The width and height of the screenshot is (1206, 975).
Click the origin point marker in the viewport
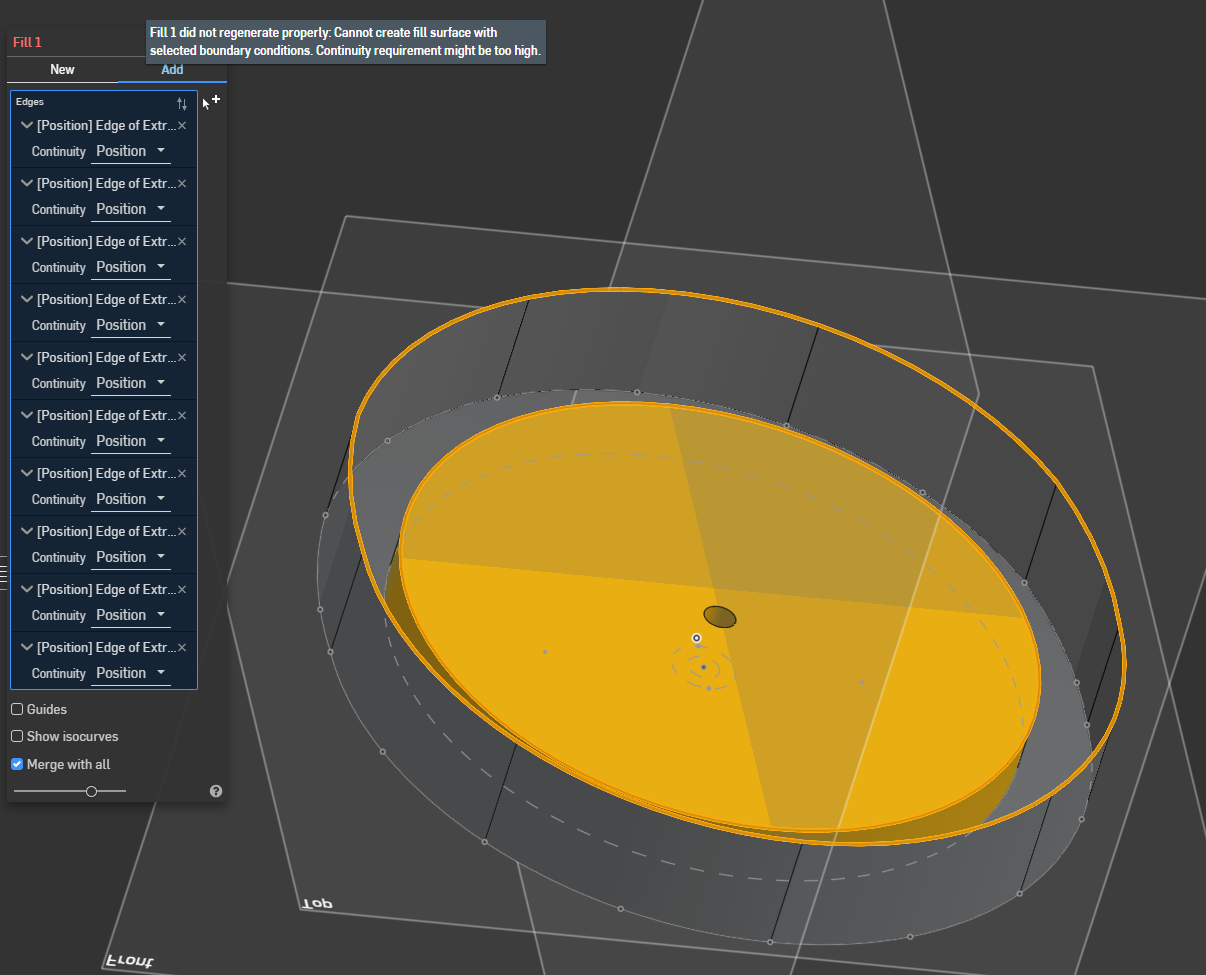pyautogui.click(x=697, y=638)
